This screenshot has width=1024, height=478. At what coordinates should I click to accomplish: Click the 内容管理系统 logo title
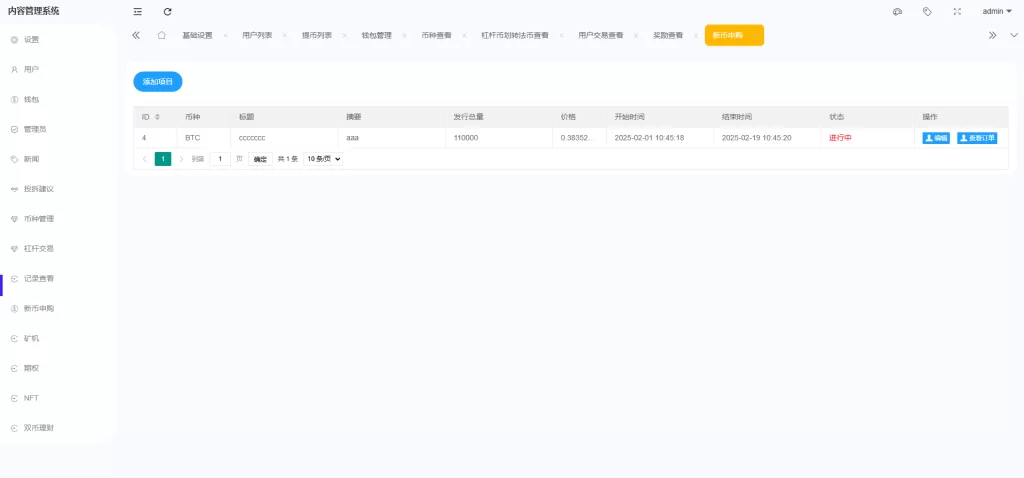(33, 11)
